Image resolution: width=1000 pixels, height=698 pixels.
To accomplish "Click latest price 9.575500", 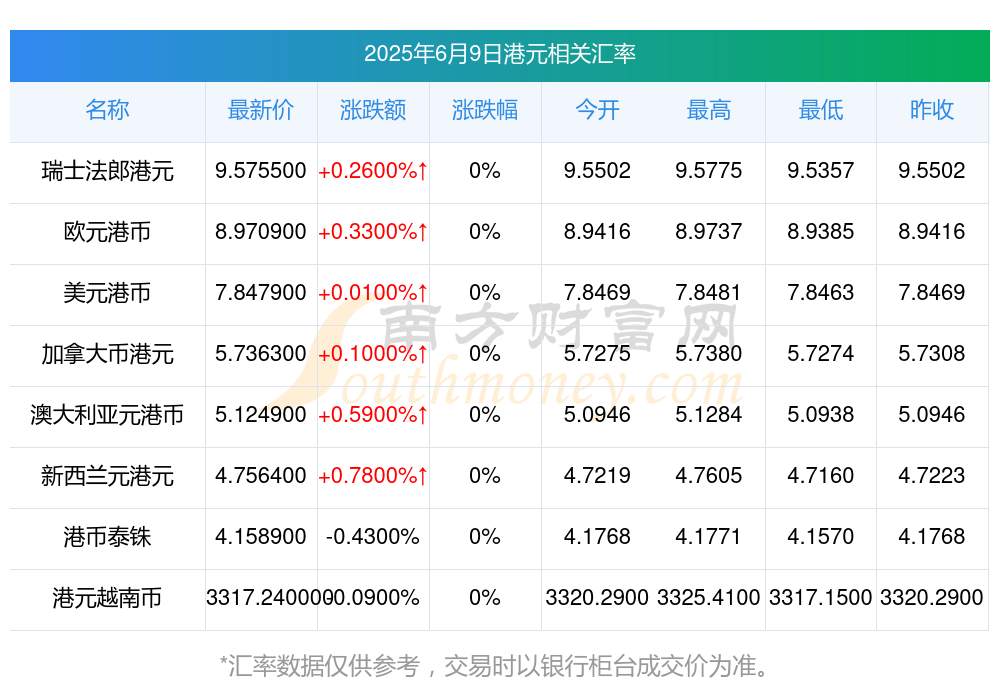I will (x=261, y=171).
